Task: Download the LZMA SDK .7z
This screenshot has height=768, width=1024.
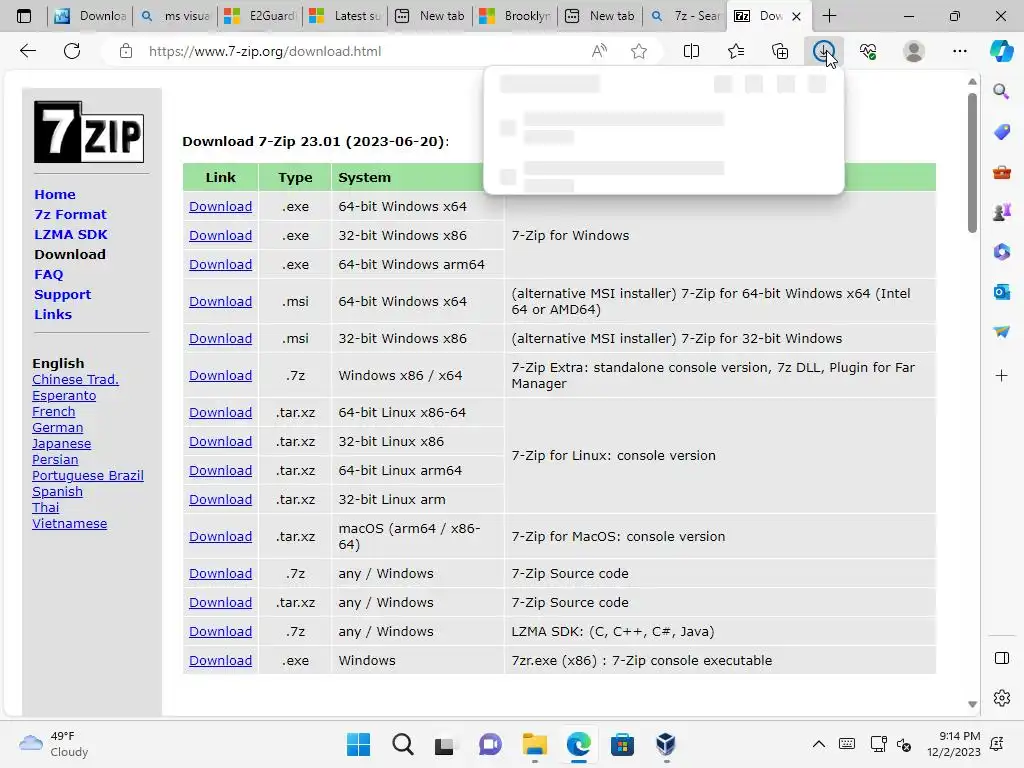Action: 220,632
